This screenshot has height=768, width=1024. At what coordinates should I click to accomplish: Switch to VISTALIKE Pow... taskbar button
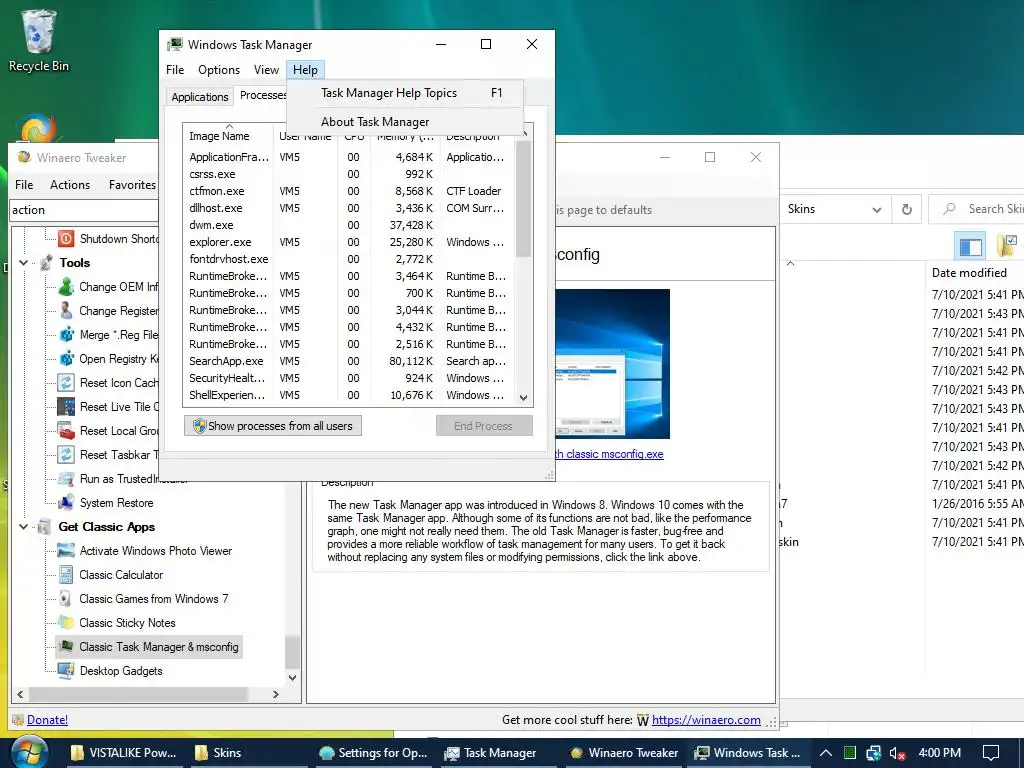pos(124,752)
